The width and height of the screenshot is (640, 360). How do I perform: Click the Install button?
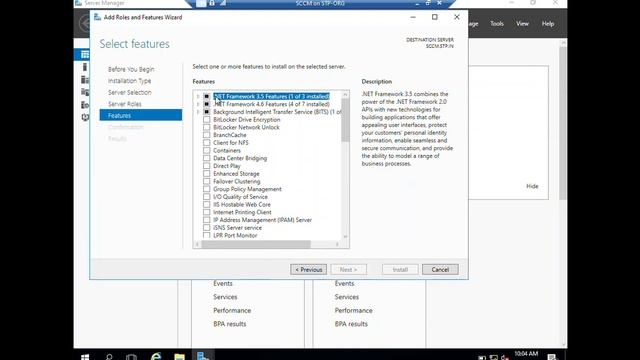(400, 269)
